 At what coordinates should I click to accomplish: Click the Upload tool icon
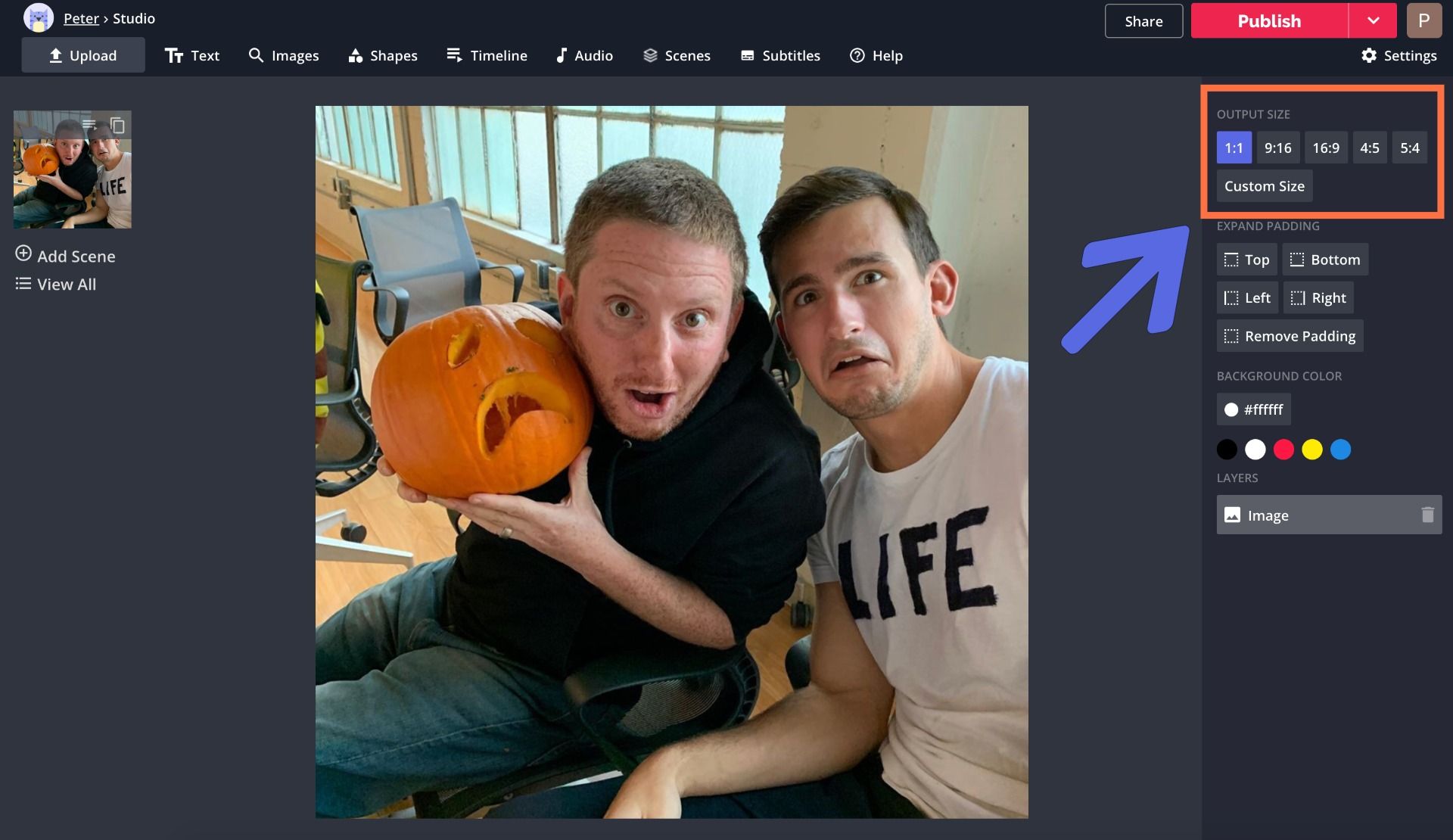tap(55, 55)
